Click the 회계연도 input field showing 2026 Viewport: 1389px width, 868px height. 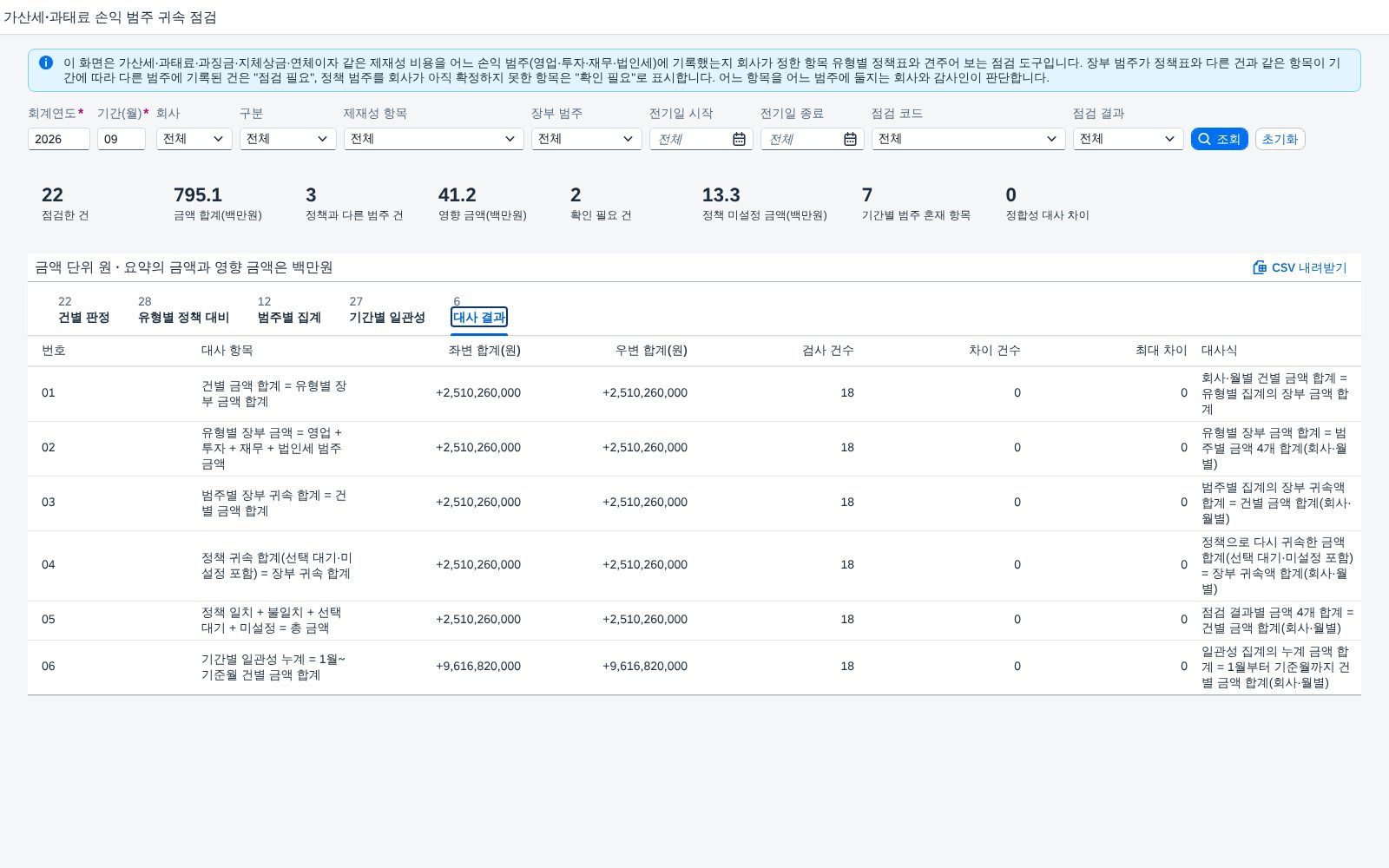pyautogui.click(x=59, y=139)
